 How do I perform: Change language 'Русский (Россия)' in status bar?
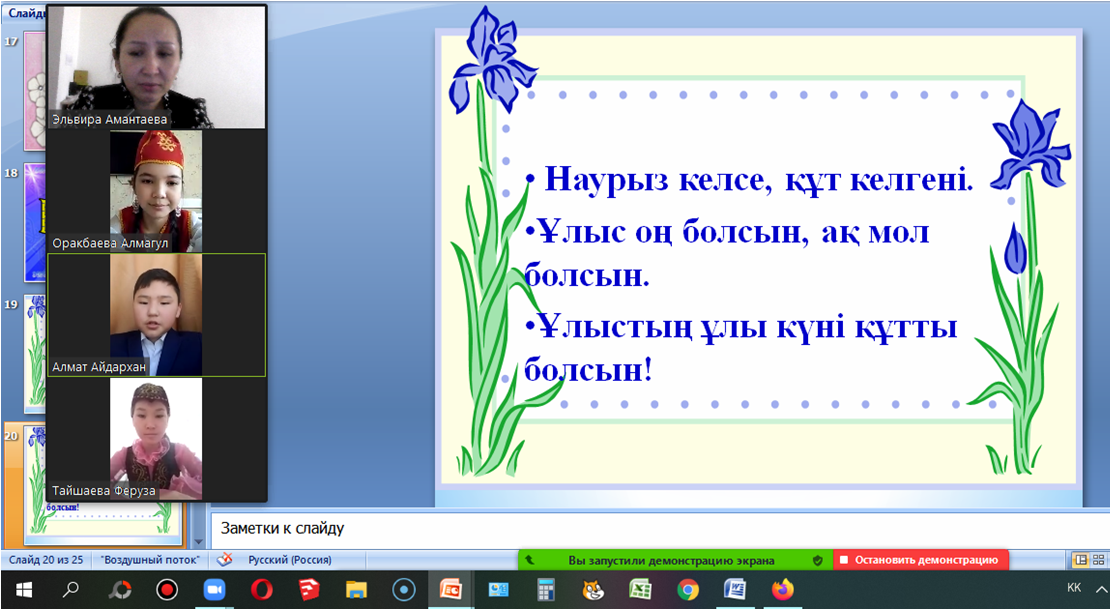[290, 560]
